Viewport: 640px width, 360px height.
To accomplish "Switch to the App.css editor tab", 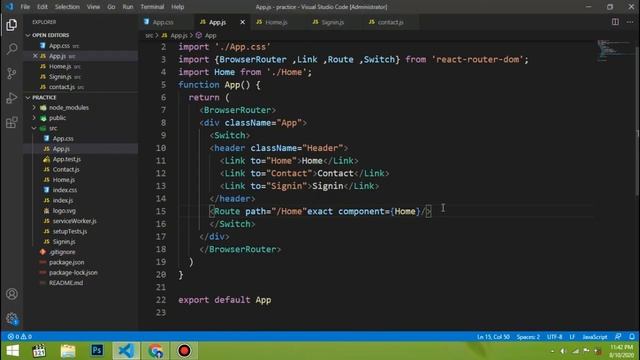I will (x=163, y=22).
